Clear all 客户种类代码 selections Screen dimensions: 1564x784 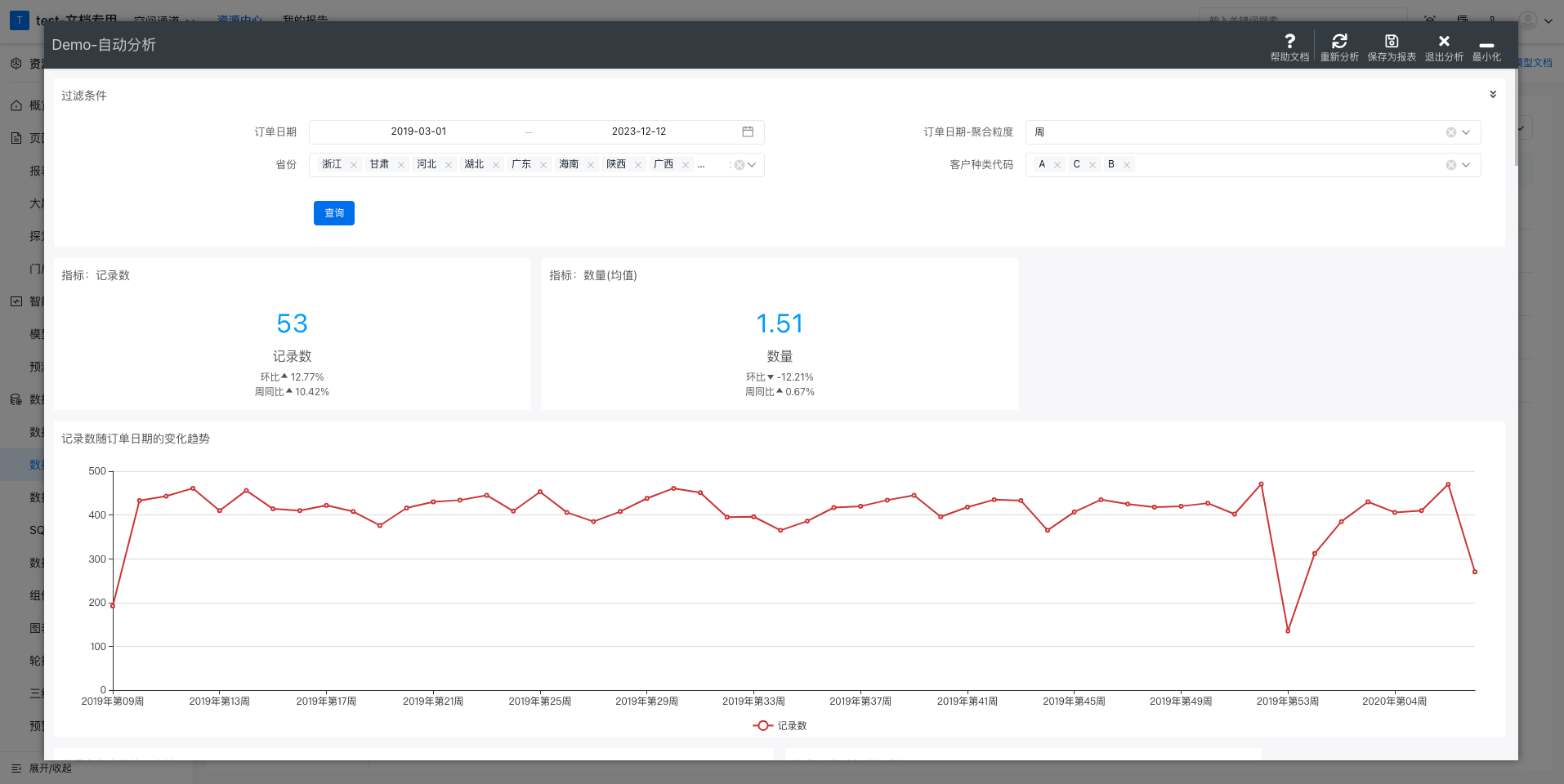1451,165
